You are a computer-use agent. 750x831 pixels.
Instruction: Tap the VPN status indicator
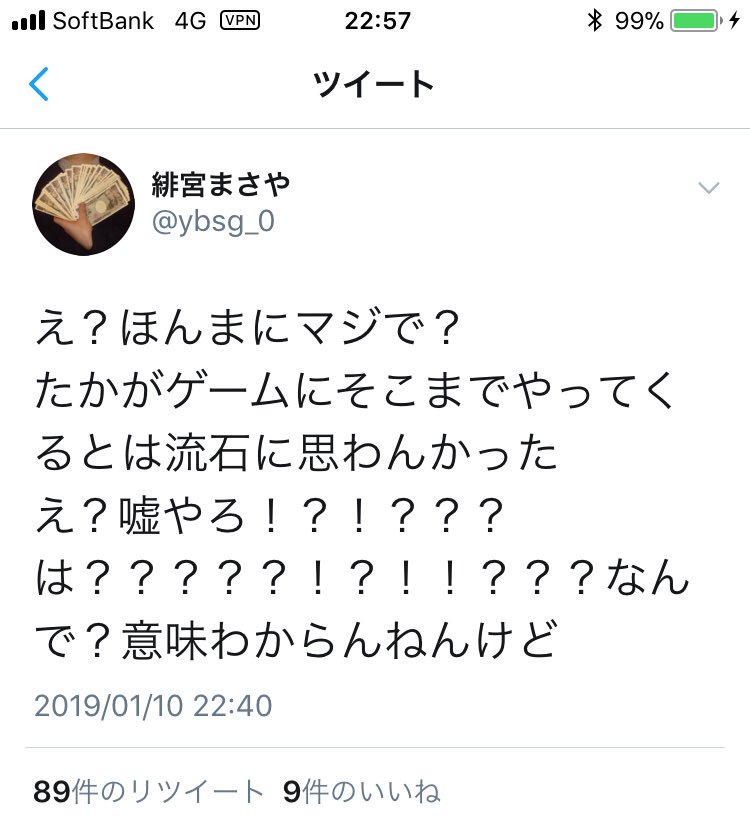click(240, 21)
